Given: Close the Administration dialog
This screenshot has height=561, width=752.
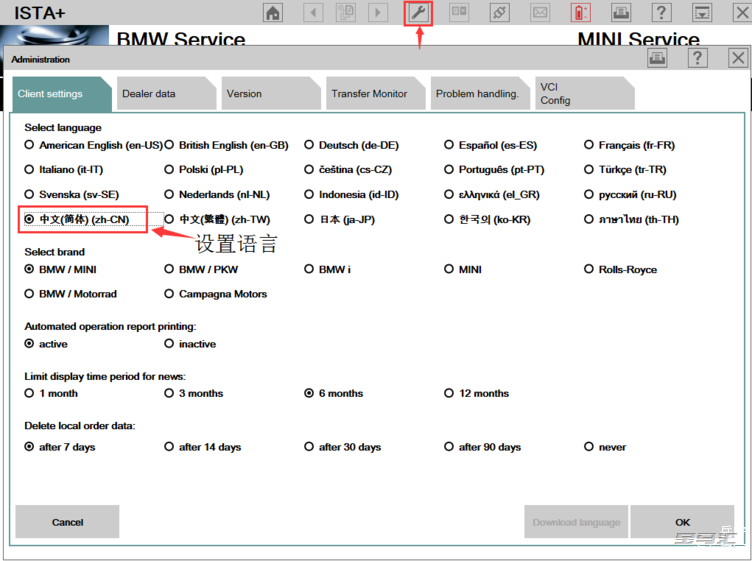Looking at the screenshot, I should (738, 58).
